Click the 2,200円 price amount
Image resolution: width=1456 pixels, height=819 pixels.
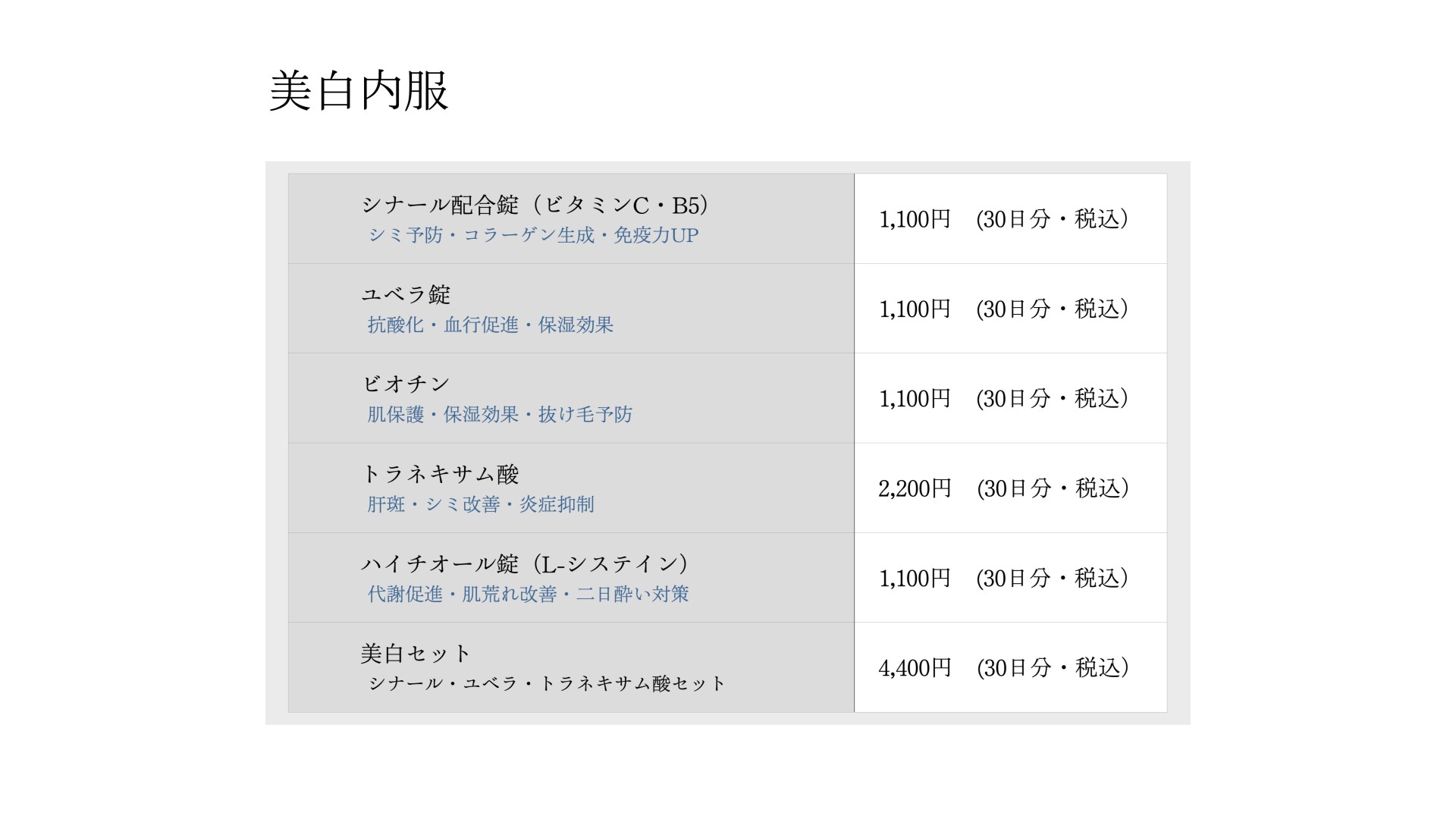point(914,488)
